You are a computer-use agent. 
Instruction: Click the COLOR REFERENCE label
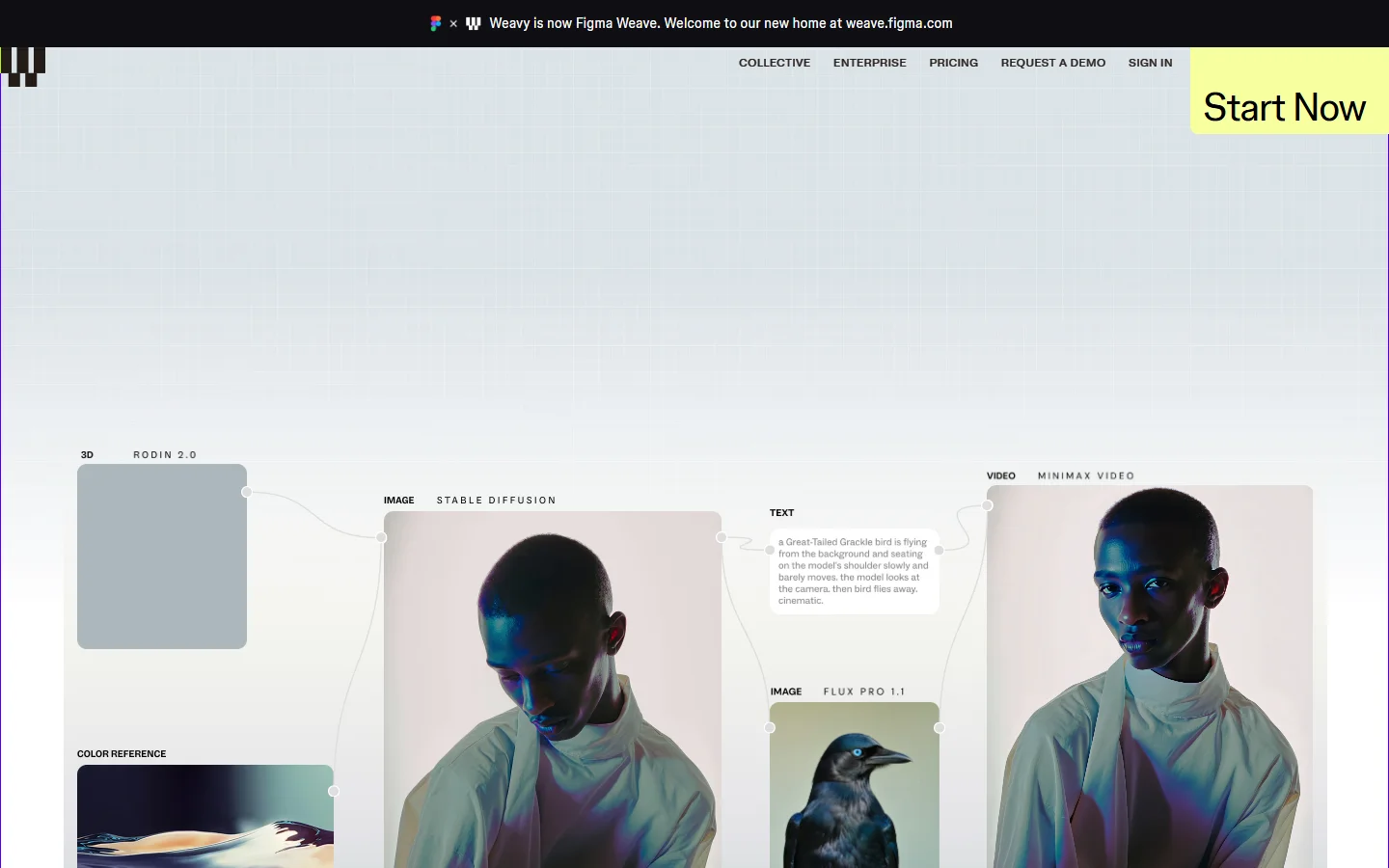coord(122,754)
